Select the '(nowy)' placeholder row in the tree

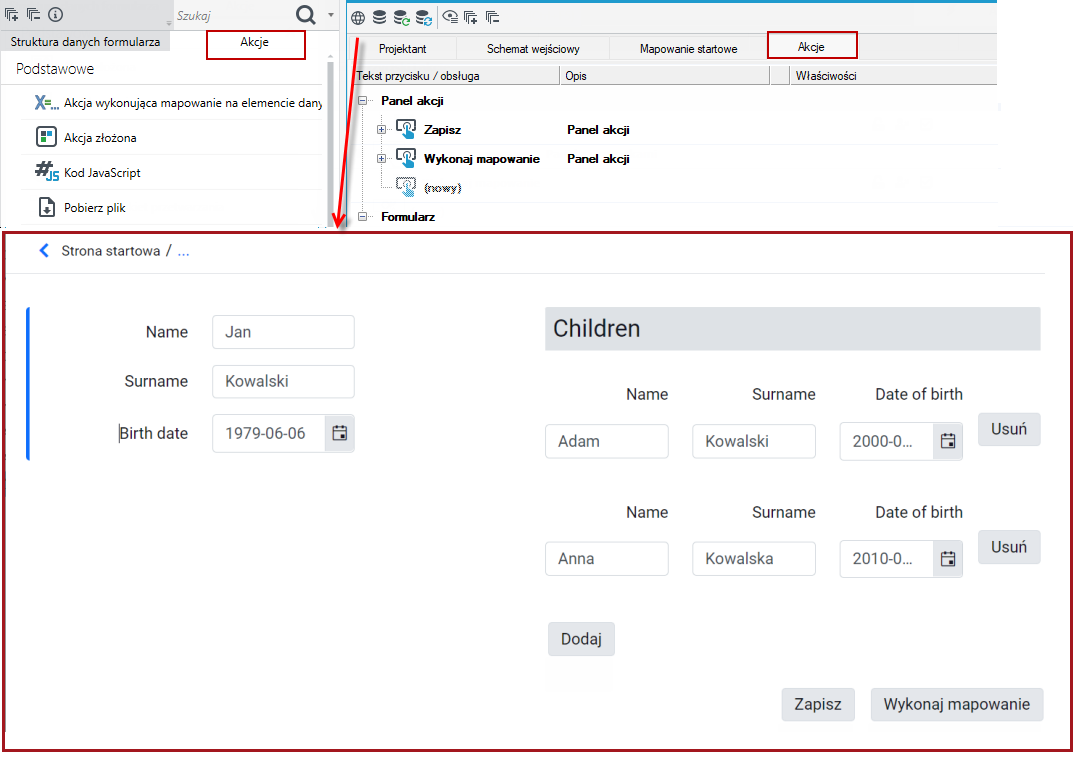(442, 187)
